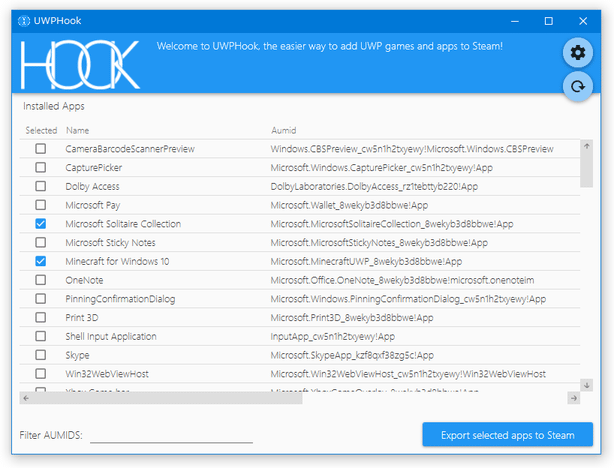Screen dimensions: 614x468
Task: Click the UWPHook title bar icon
Action: coord(24,21)
